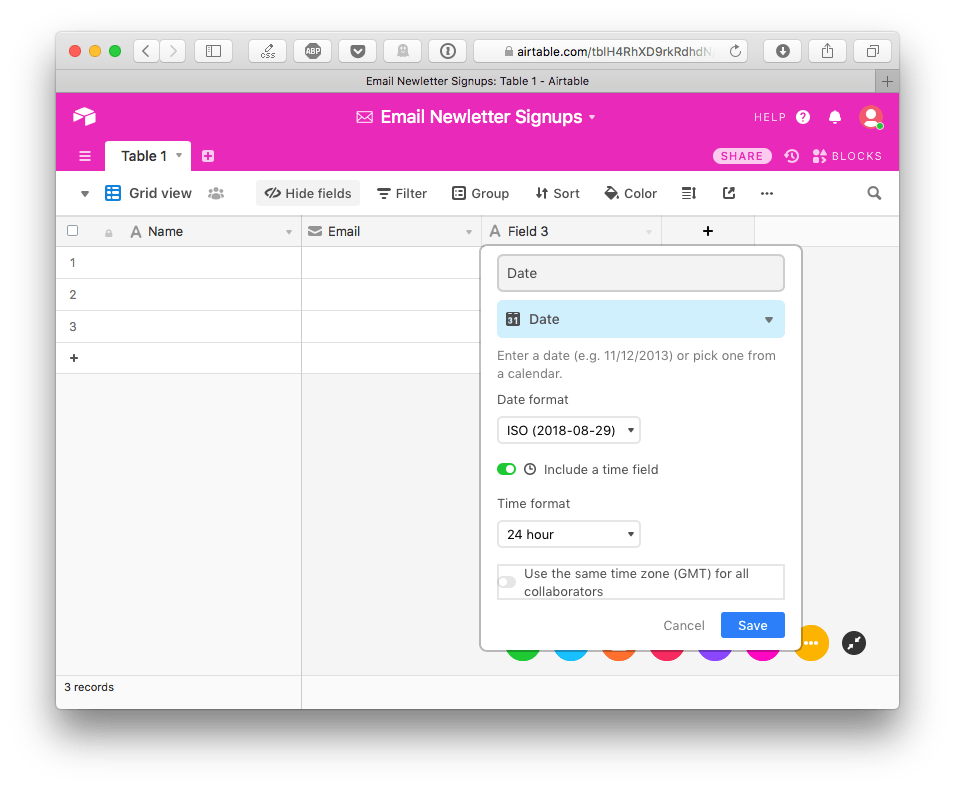Screen dimensions: 955x789
Task: Click Safari back button
Action: [x=146, y=51]
